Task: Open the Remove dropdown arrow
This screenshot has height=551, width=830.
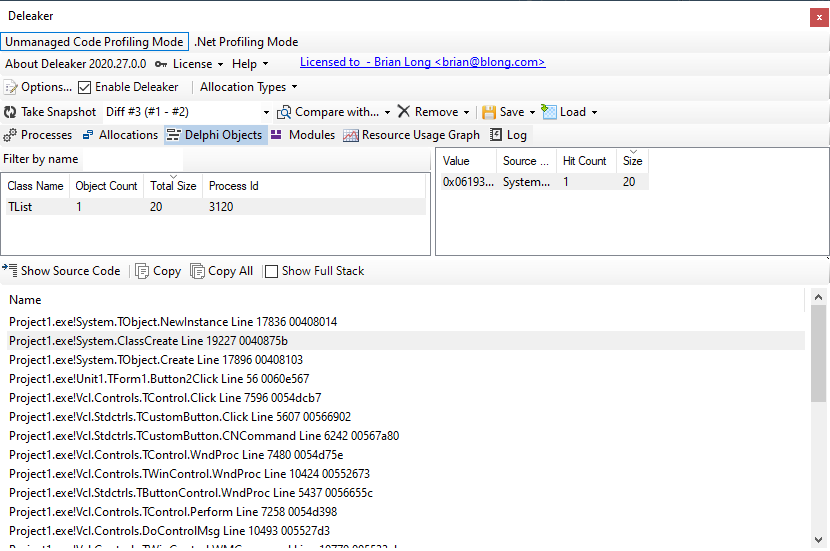Action: pos(466,112)
